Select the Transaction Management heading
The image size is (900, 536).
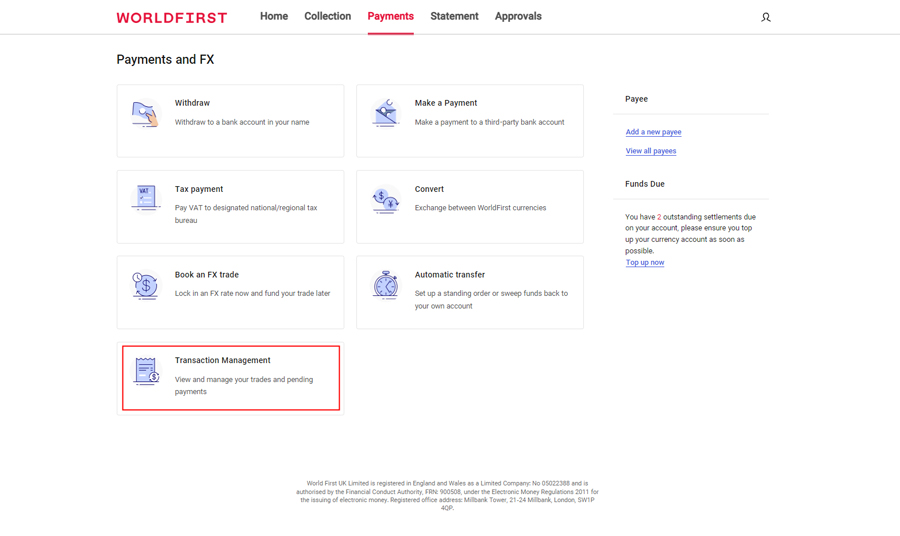tap(222, 360)
